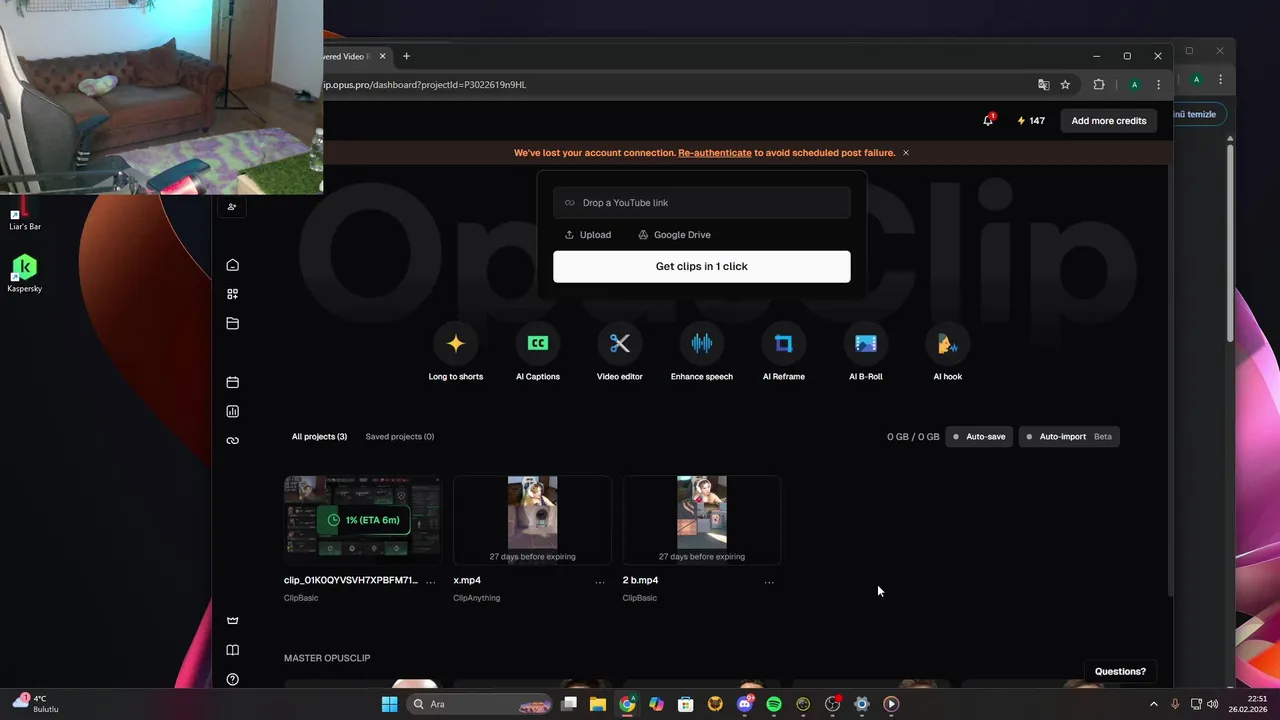Screen dimensions: 1280x720
Task: Open the Chrome profile avatar
Action: point(1134,85)
